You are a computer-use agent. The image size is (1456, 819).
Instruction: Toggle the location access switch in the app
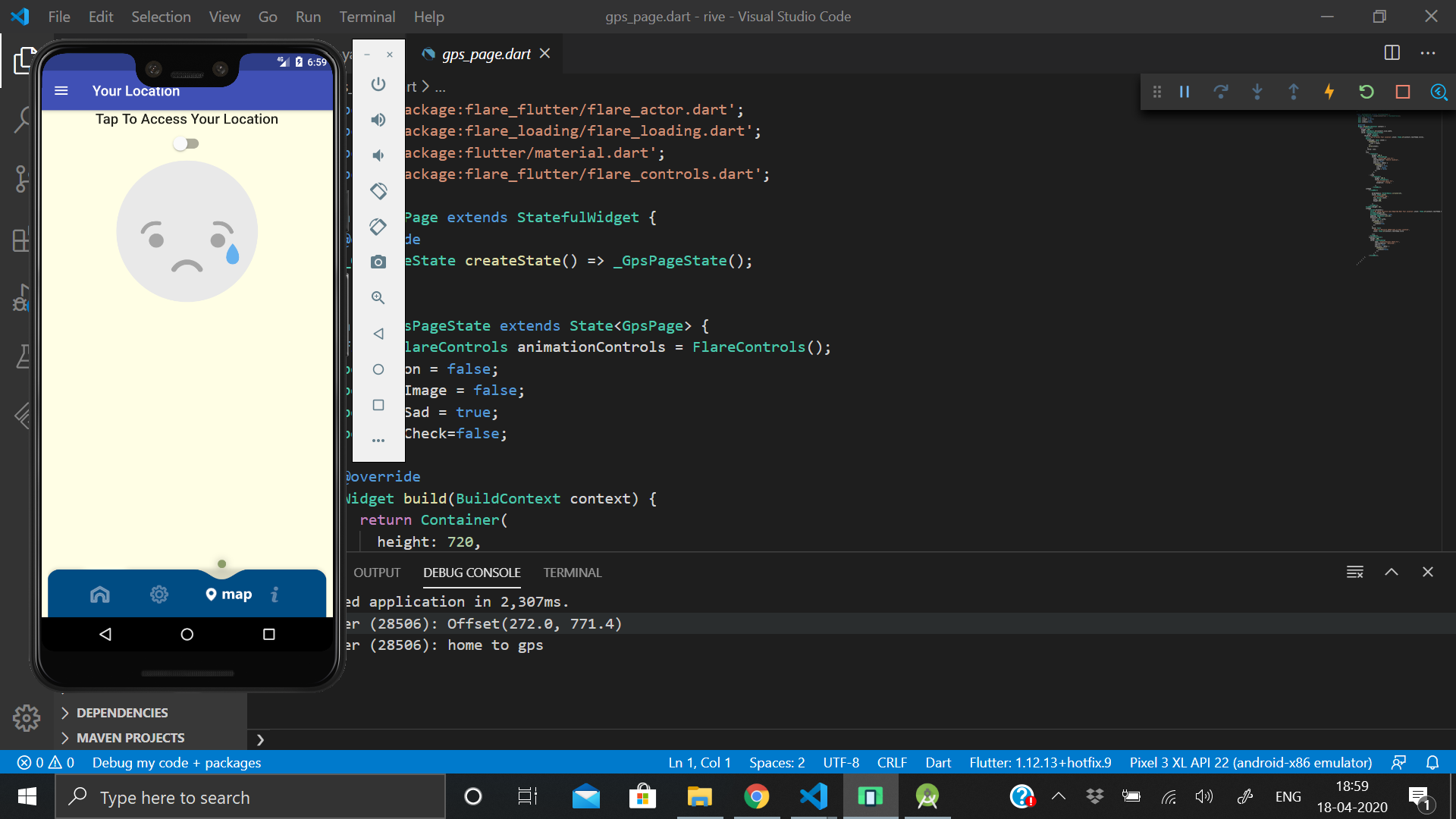tap(186, 143)
